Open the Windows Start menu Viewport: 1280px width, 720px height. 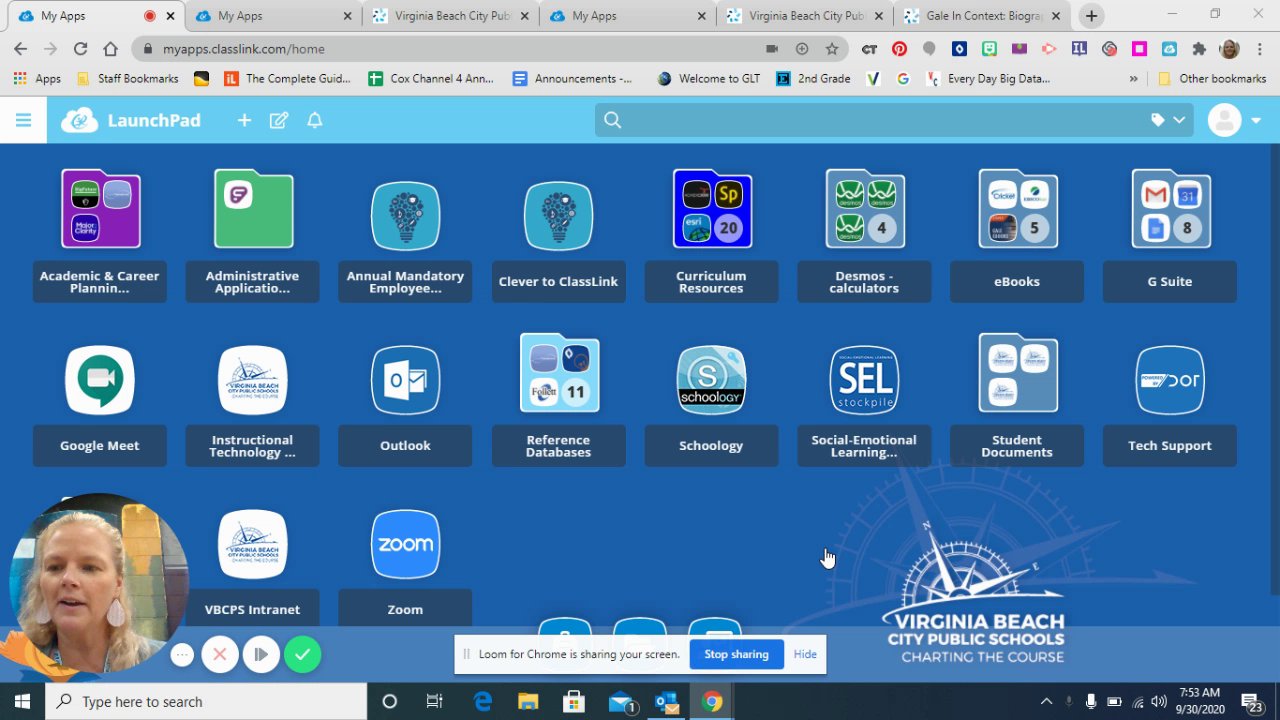[22, 701]
